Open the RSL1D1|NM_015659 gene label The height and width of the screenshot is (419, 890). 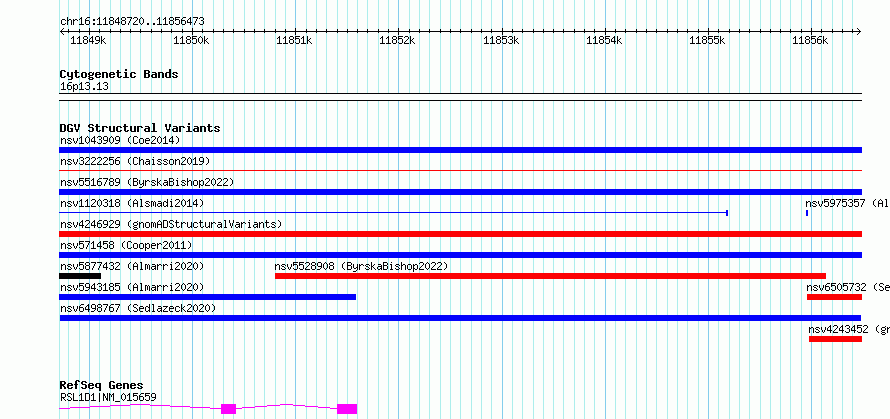click(108, 397)
